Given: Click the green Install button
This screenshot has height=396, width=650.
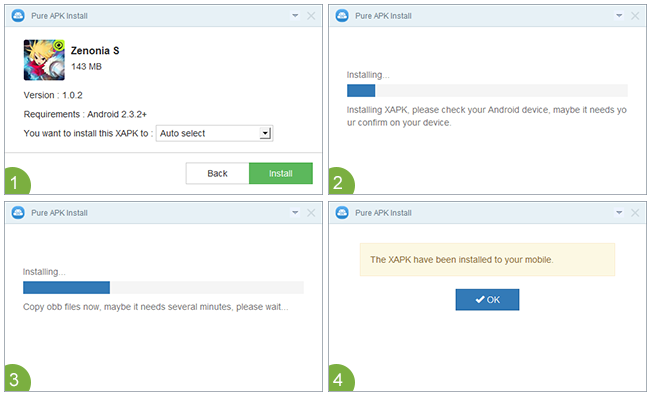Looking at the screenshot, I should click(x=281, y=173).
